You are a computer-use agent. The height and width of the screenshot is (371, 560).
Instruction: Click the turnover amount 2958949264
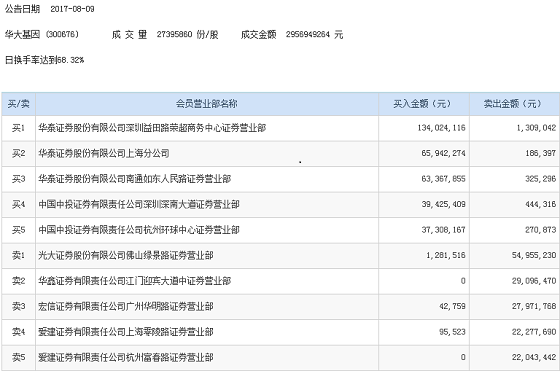click(308, 34)
